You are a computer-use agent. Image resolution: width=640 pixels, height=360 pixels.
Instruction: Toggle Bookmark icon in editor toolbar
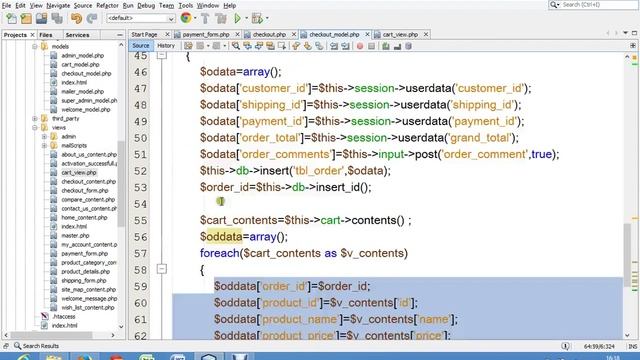click(319, 46)
